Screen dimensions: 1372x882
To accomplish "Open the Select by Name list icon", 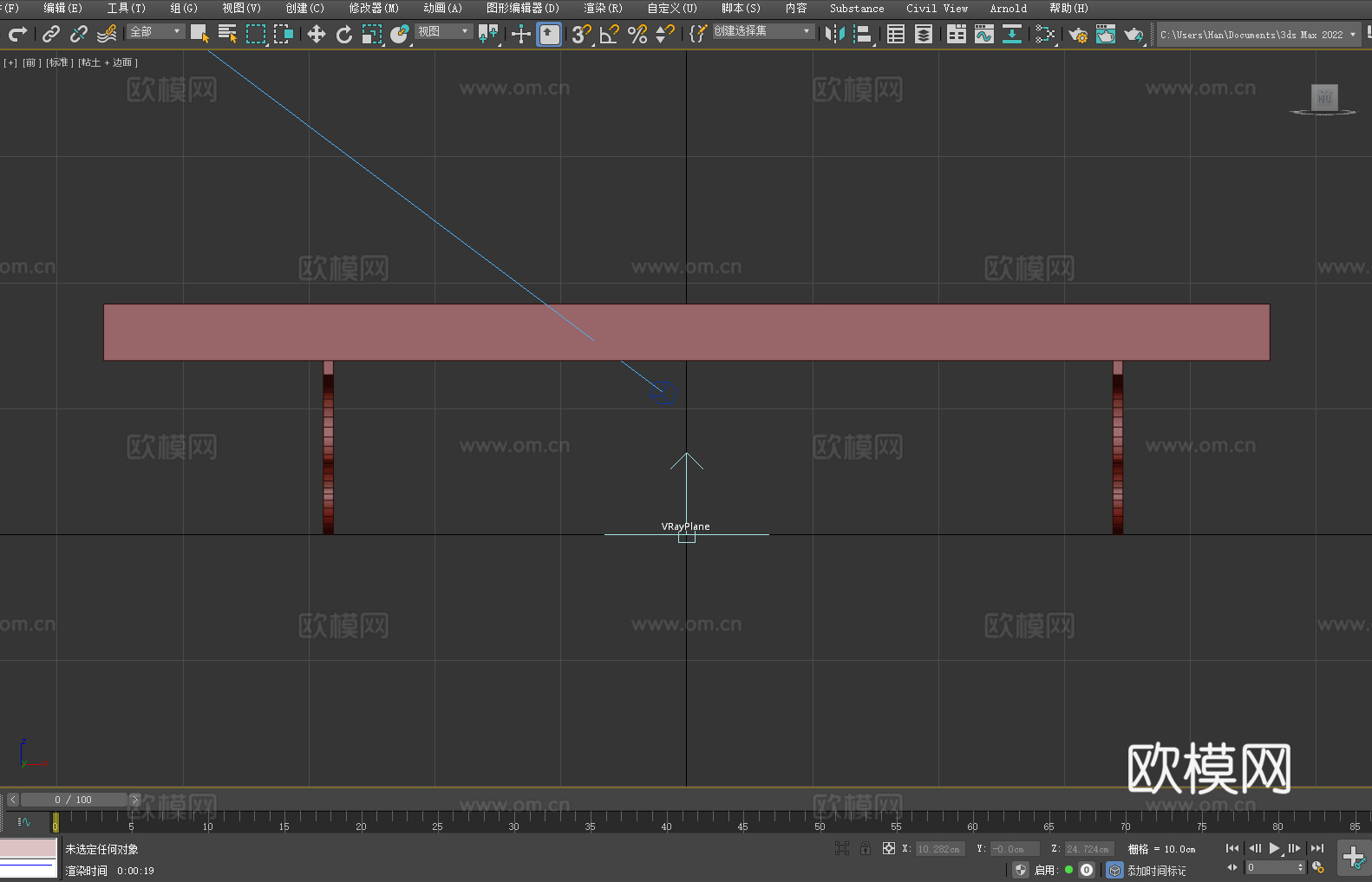I will (227, 34).
